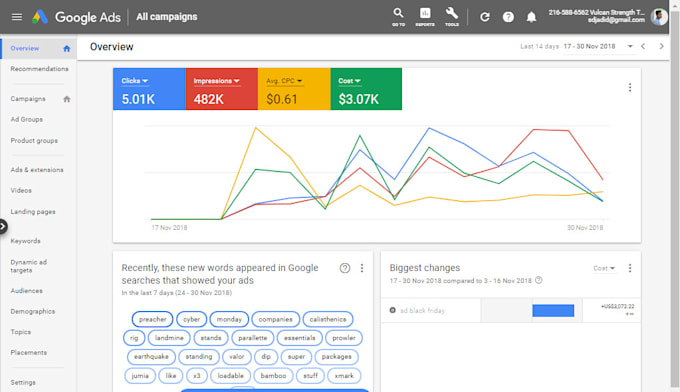Click the 'landmine' search word chip
Screen dimensions: 680x392
coord(169,338)
